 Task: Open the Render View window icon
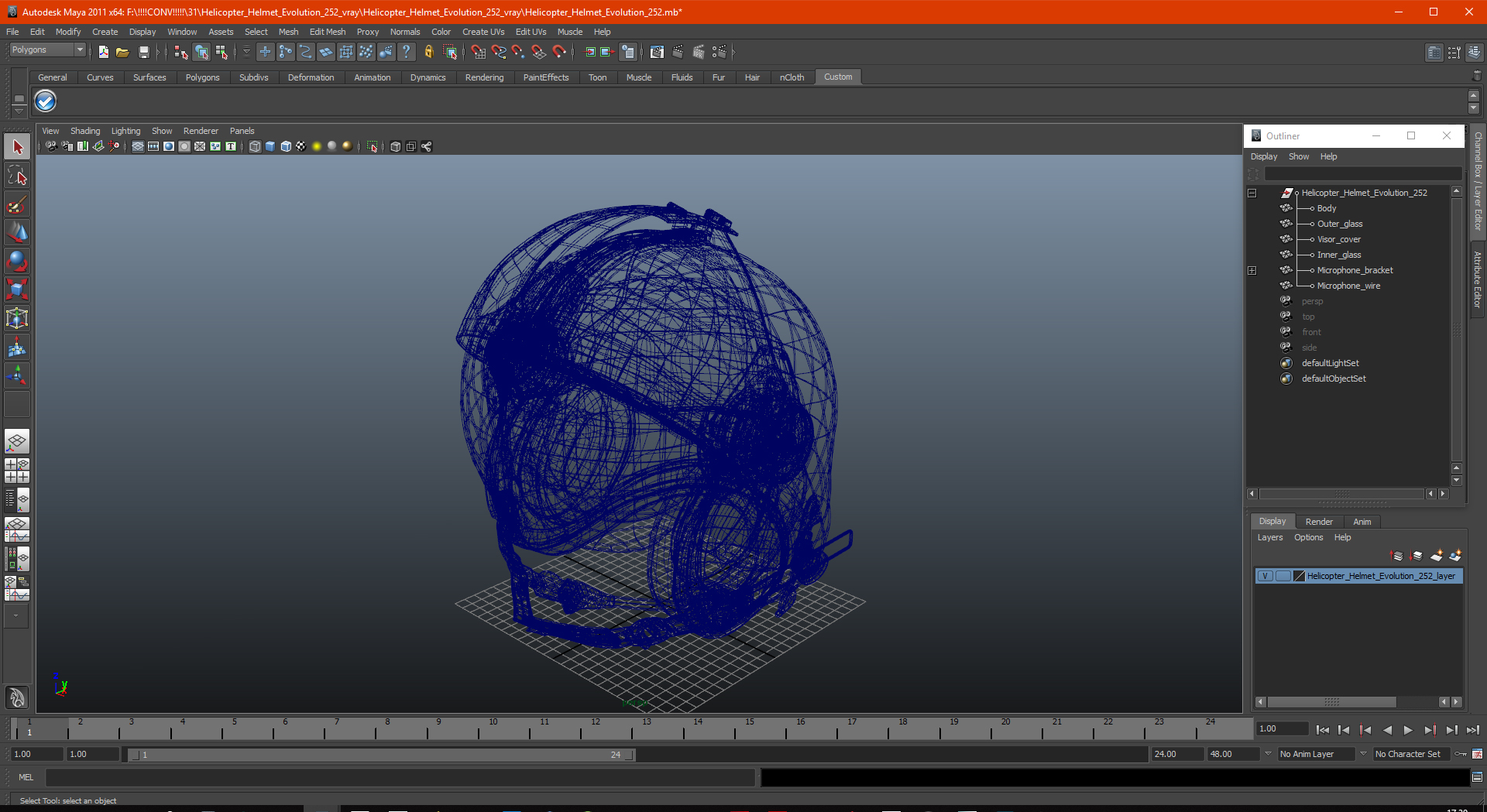pyautogui.click(x=657, y=52)
